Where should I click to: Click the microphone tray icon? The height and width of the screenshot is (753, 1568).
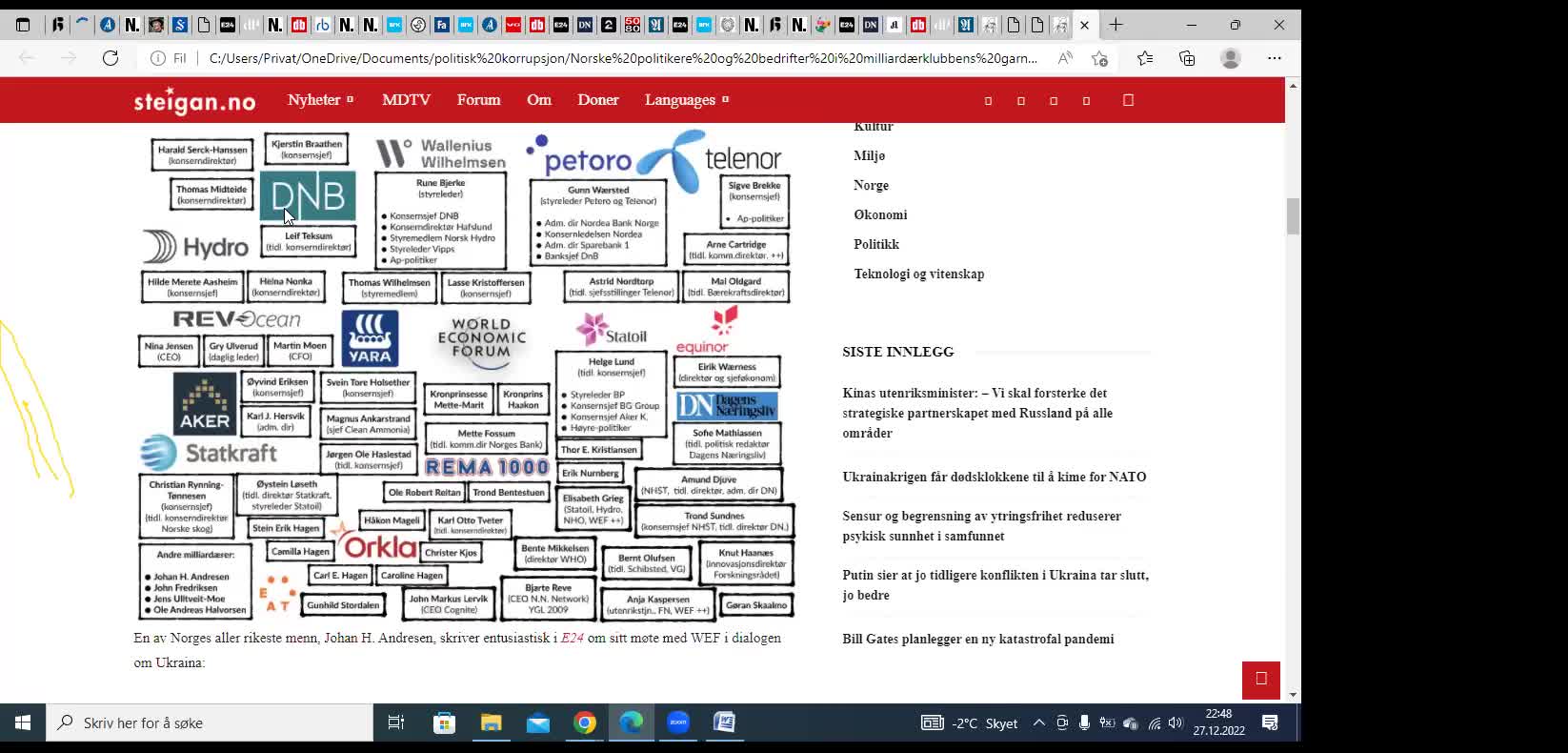pyautogui.click(x=1084, y=722)
